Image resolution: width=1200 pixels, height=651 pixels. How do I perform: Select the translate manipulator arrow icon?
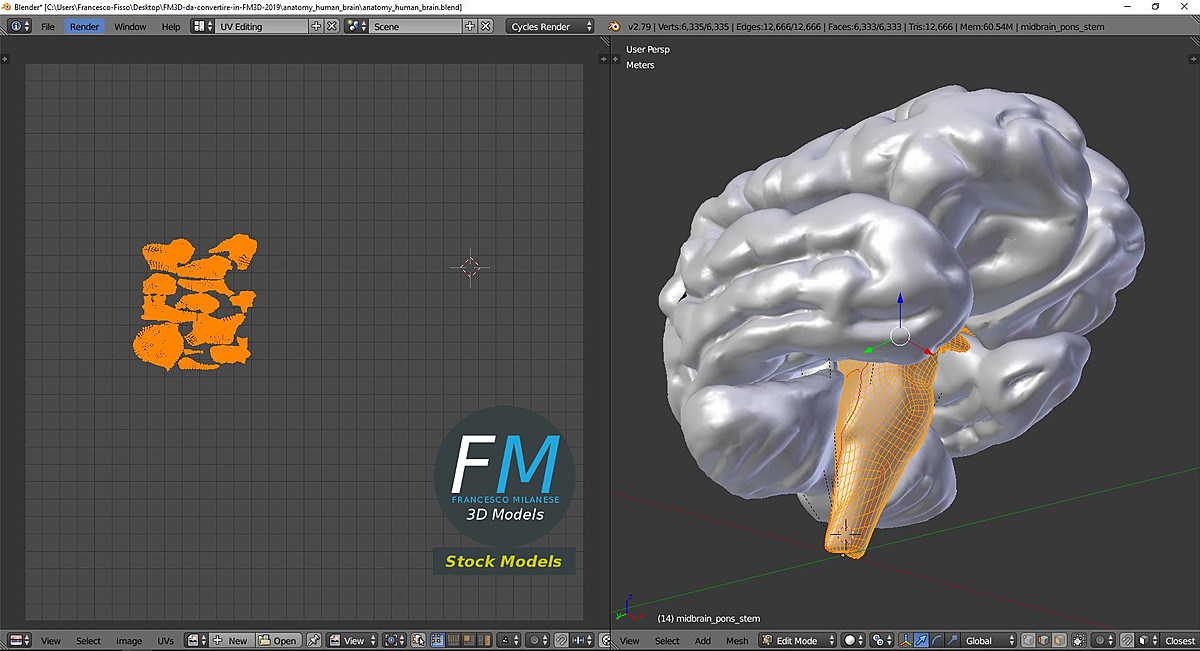point(921,640)
